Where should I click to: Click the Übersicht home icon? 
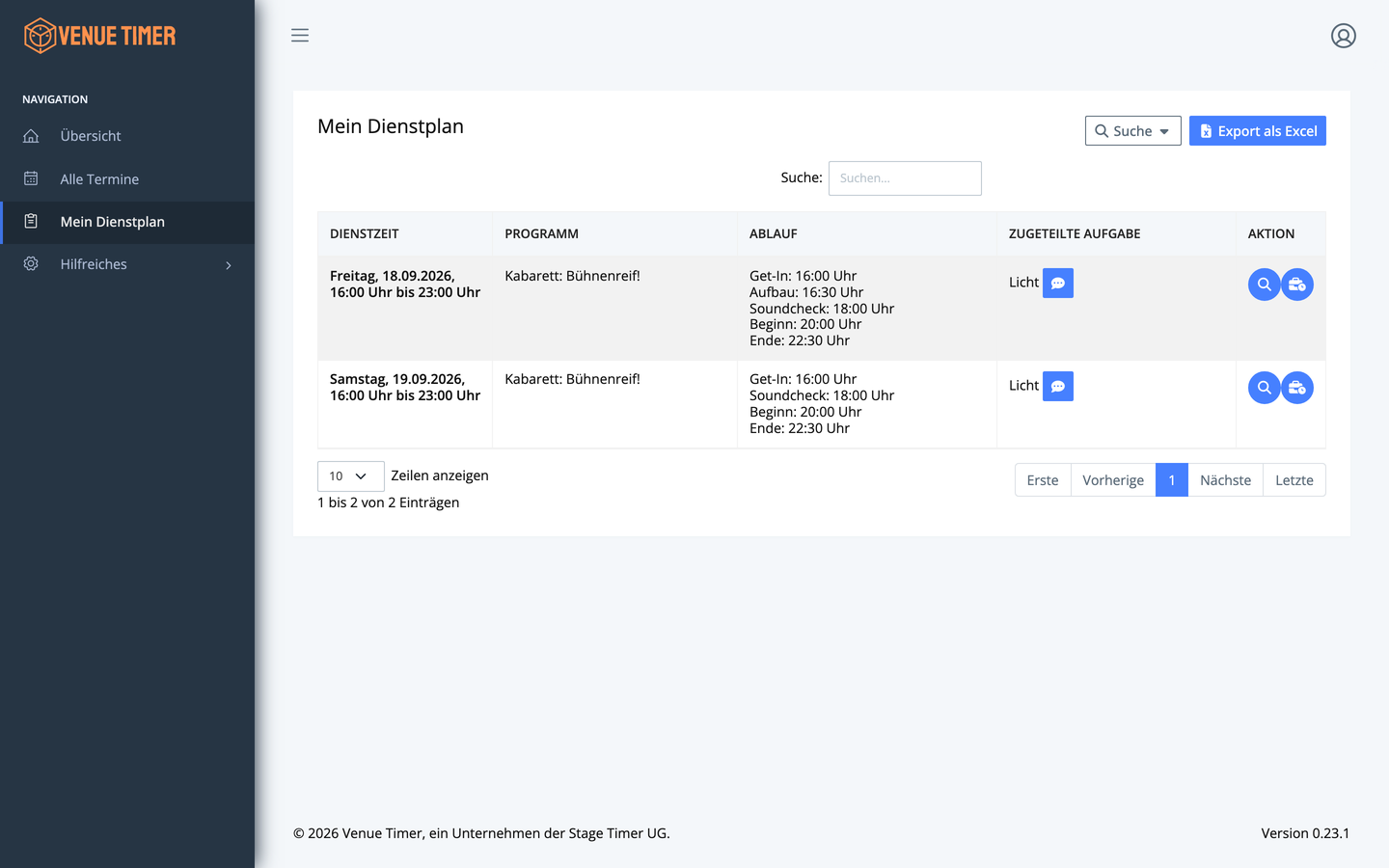(31, 136)
